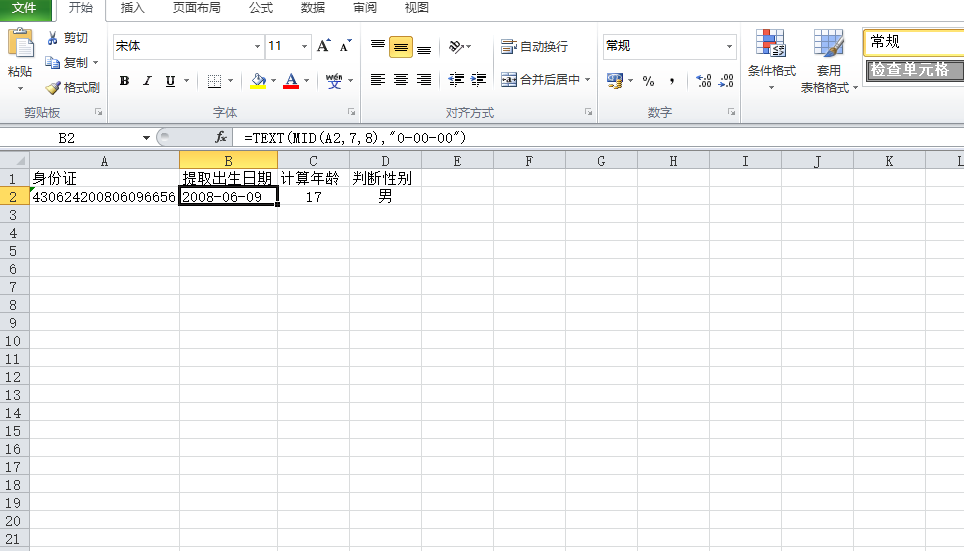The image size is (964, 551).
Task: Click the 自动换行 wrap text button
Action: coord(534,46)
